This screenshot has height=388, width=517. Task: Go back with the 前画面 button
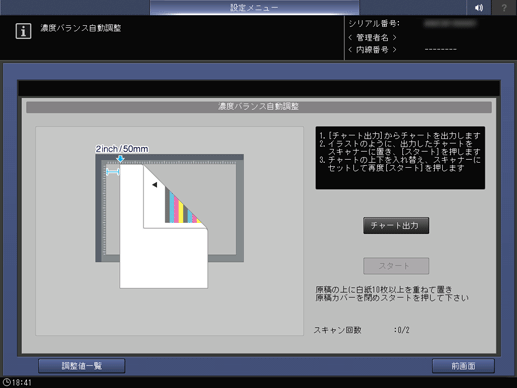(463, 366)
